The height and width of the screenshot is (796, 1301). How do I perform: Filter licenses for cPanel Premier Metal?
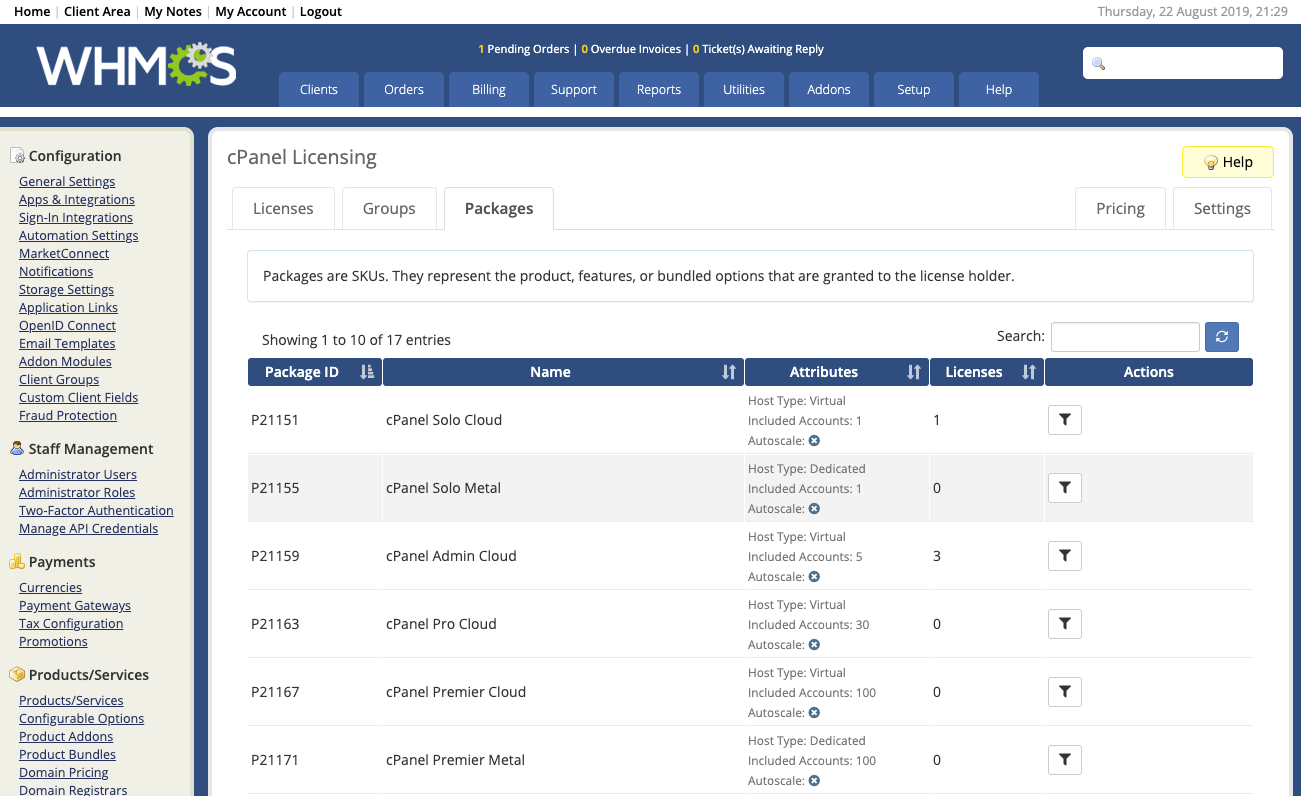point(1065,760)
